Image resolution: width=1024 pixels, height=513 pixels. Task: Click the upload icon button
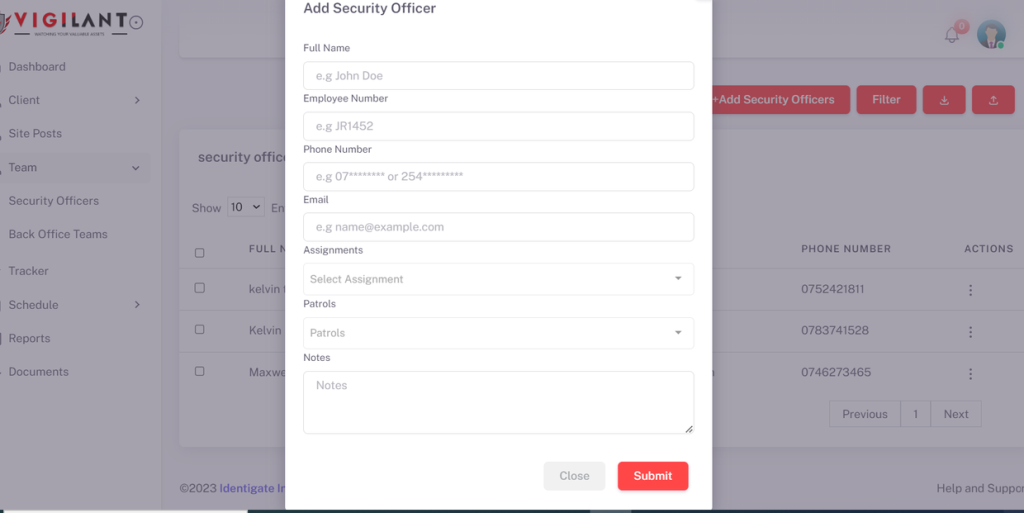tap(993, 100)
